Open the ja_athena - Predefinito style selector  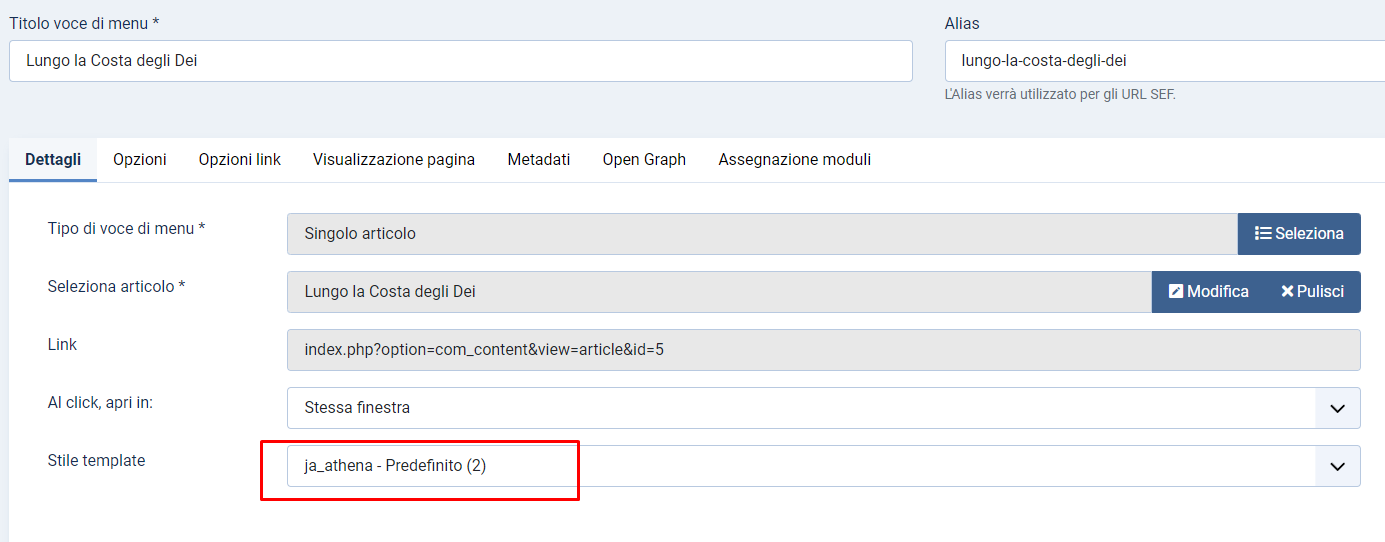point(800,466)
